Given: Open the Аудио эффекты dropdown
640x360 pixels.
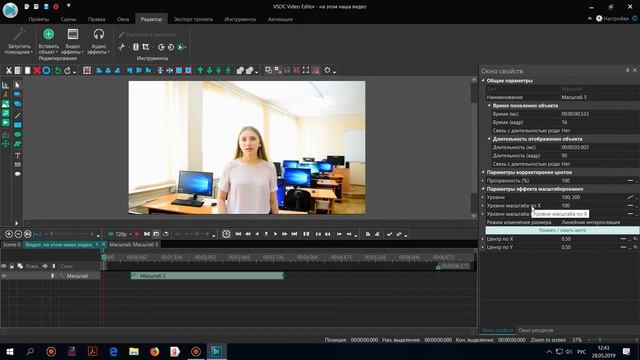Looking at the screenshot, I should [98, 41].
